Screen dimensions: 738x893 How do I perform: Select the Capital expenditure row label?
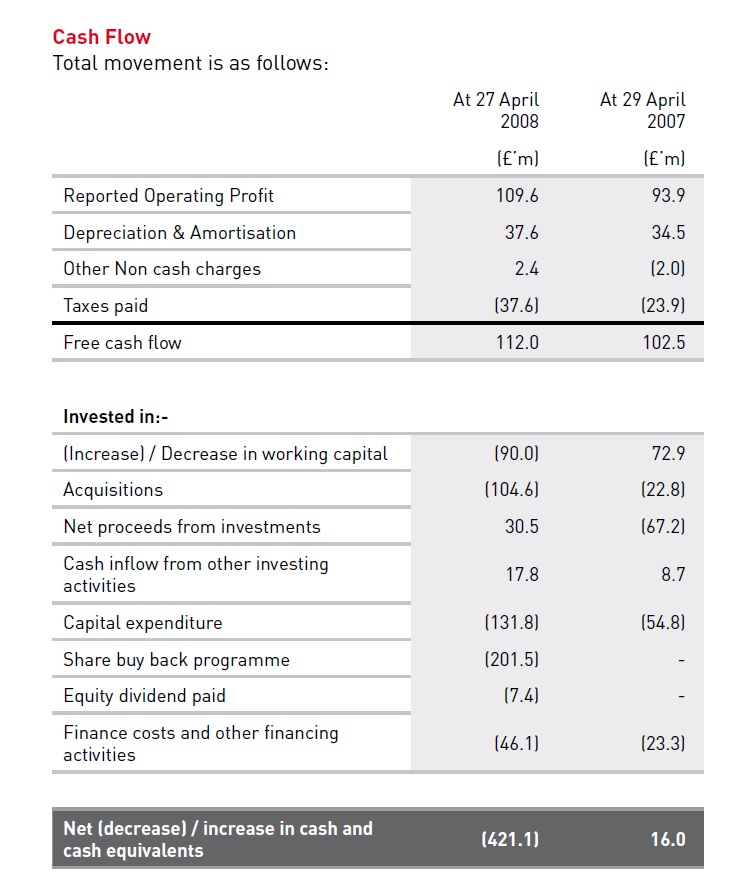point(143,622)
